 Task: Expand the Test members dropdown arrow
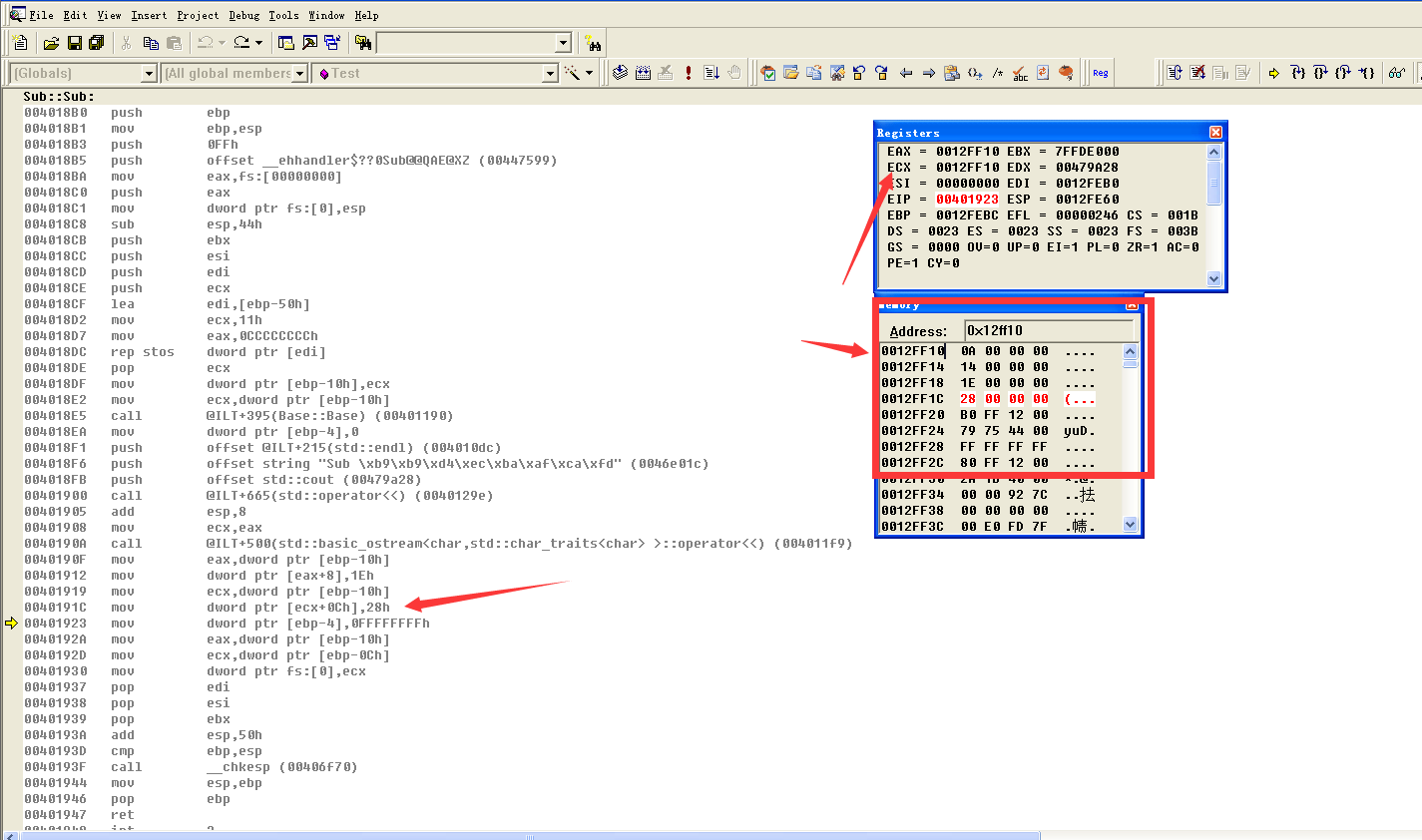pos(549,73)
